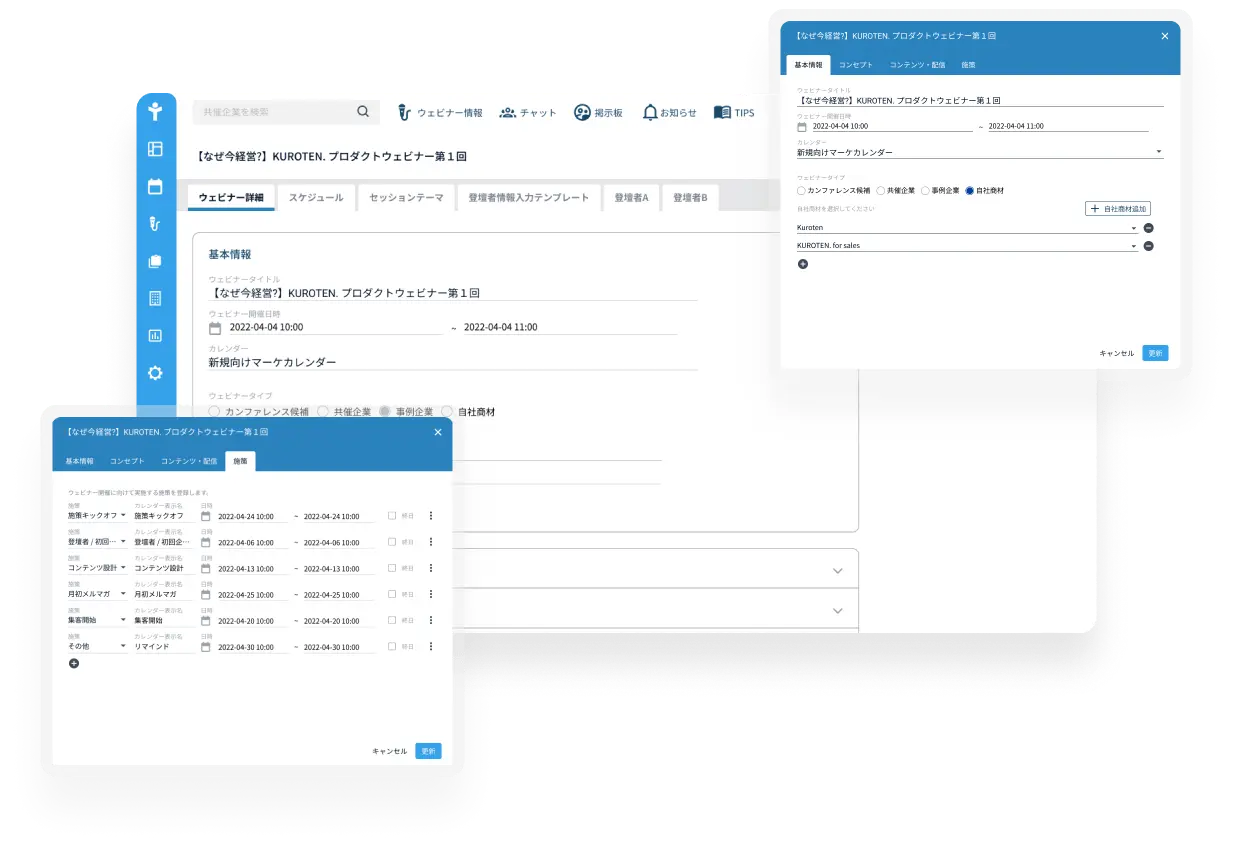Open more options for 施策キックオフ row
Screen dimensions: 1233x848
[x=431, y=516]
